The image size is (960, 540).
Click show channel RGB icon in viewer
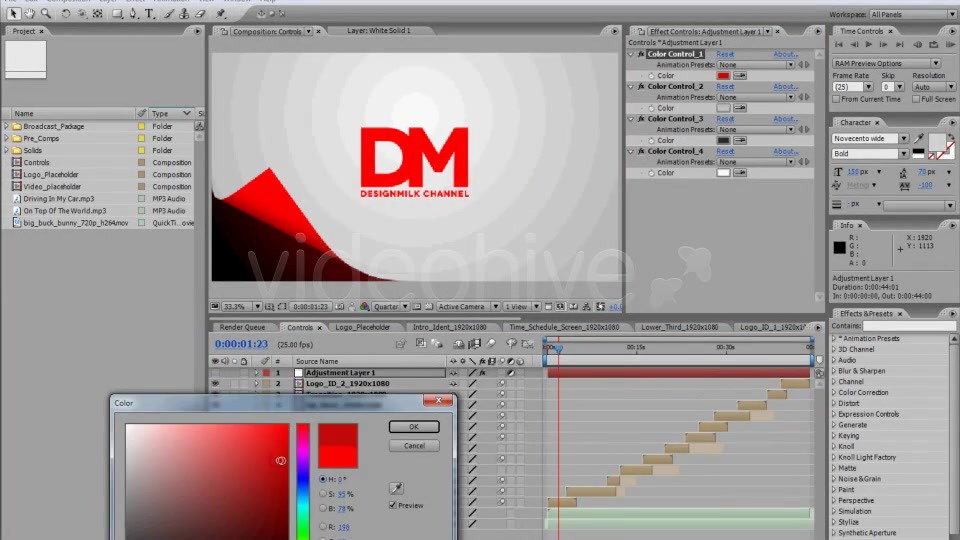pos(364,307)
